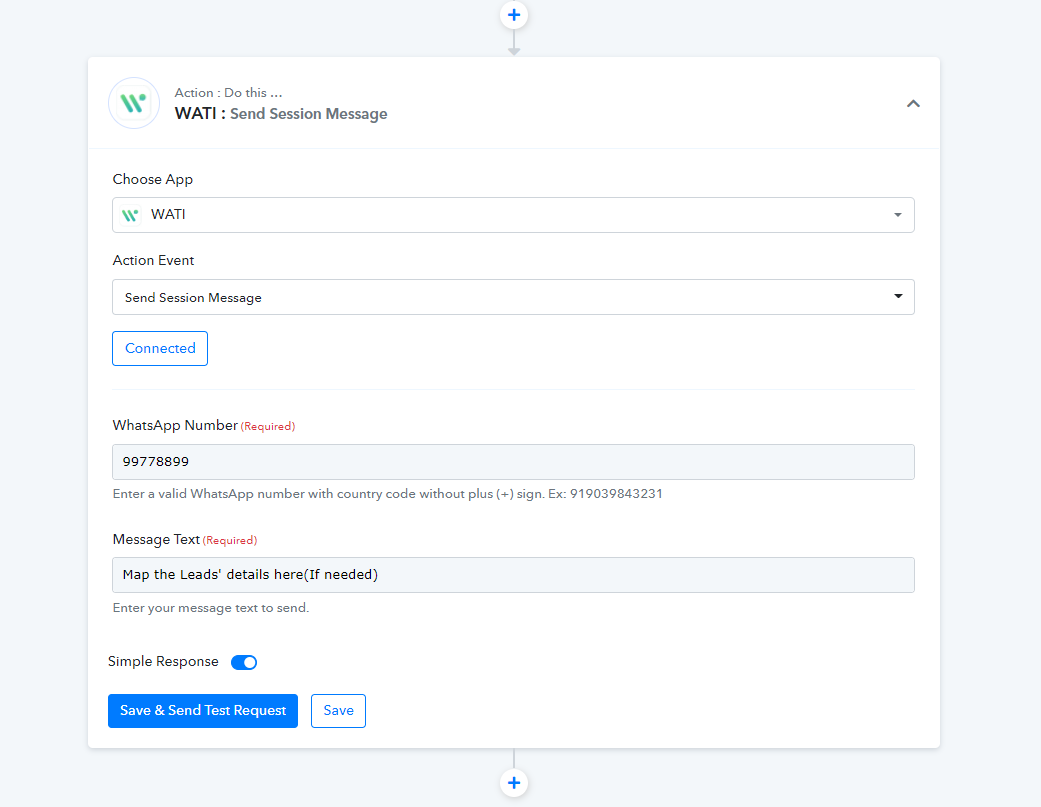Click the 'Message Text' label
Image resolution: width=1041 pixels, height=807 pixels.
click(x=156, y=539)
